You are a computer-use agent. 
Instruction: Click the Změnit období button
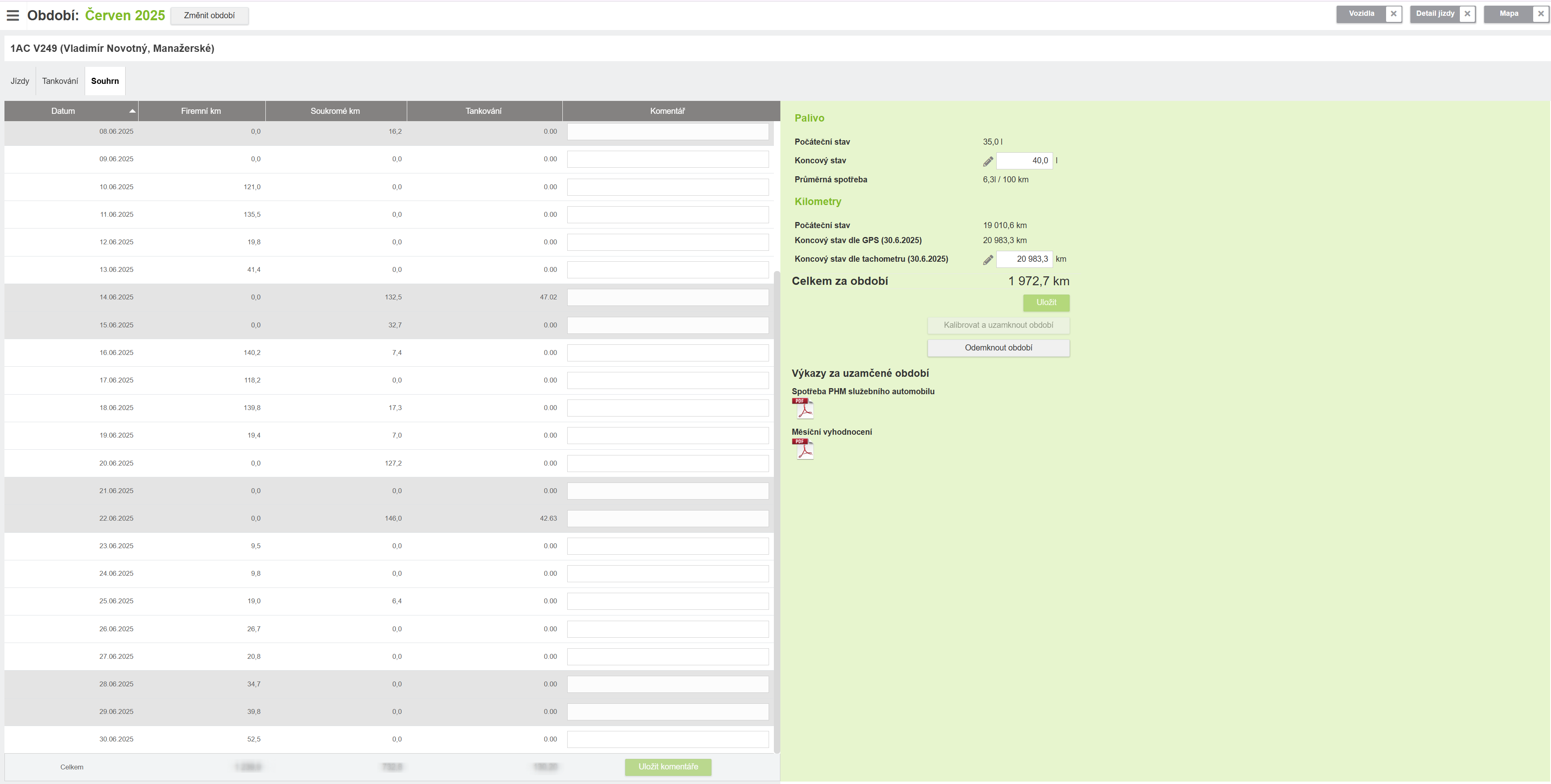click(x=209, y=16)
